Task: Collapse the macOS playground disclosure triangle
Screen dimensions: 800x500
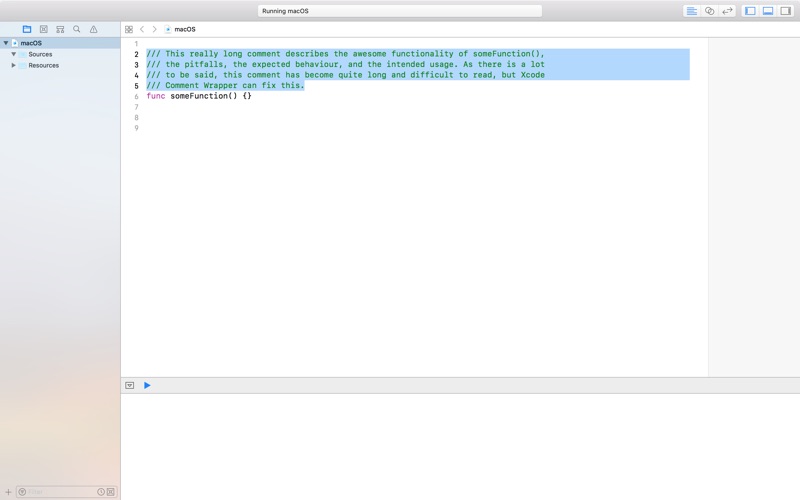Action: pyautogui.click(x=6, y=43)
